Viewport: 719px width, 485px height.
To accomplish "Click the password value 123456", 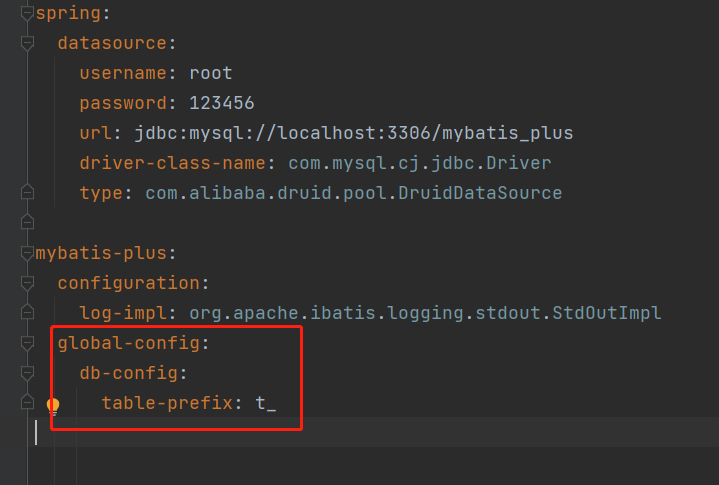I will point(221,103).
